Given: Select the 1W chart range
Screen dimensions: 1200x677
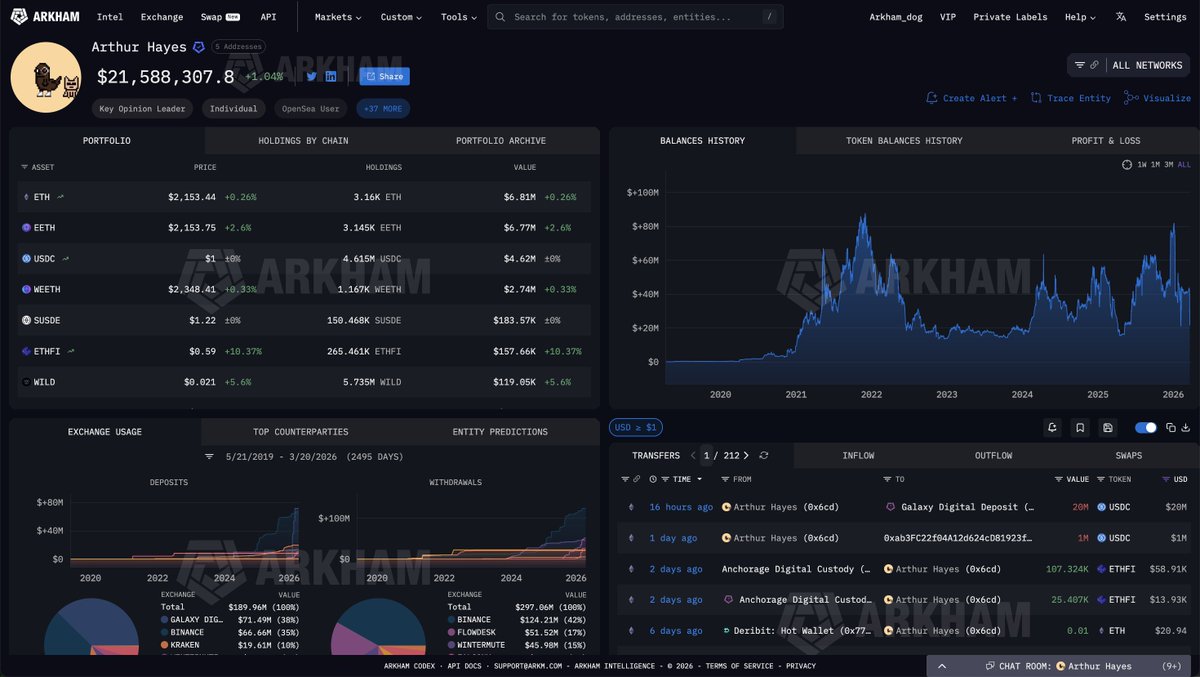Looking at the screenshot, I should click(1142, 164).
